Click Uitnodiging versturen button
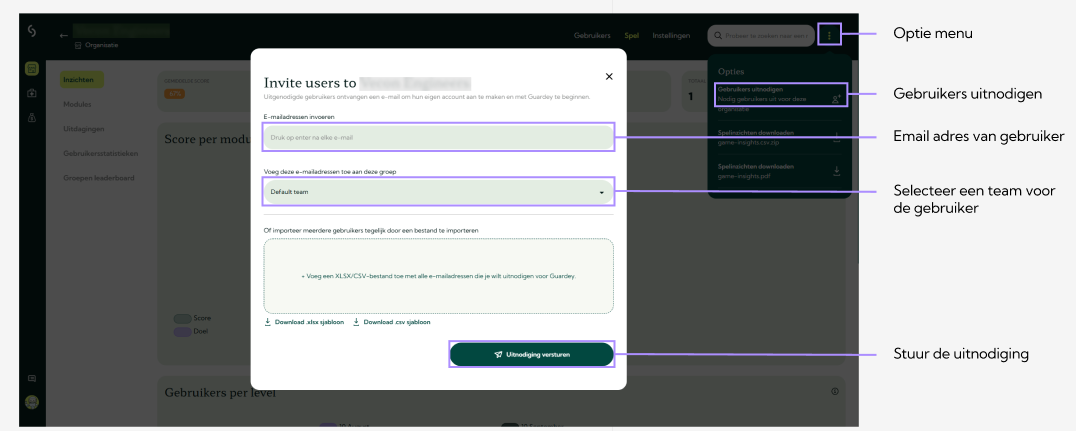Viewport: 1076px width, 431px height. (x=531, y=354)
